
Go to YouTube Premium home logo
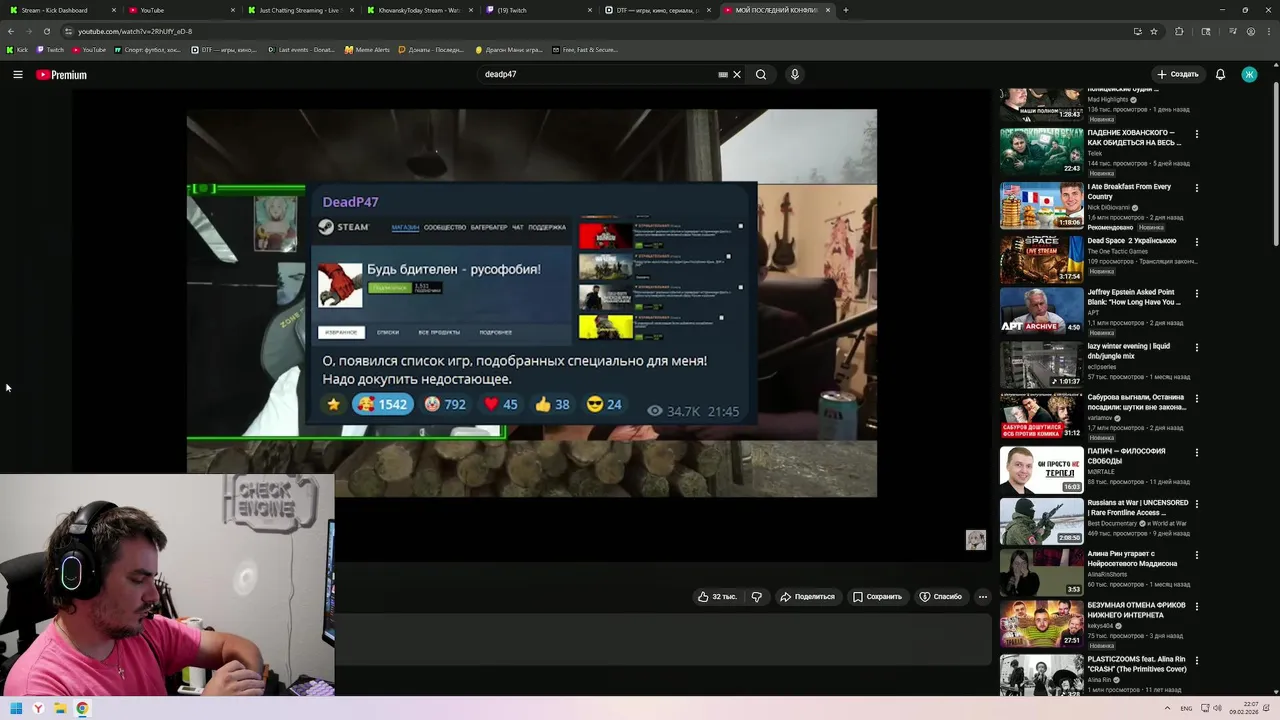click(x=61, y=75)
